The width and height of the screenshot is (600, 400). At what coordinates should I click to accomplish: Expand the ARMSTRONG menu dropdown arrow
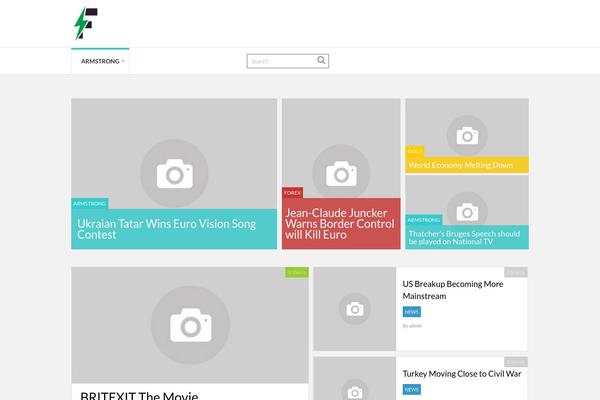click(x=123, y=61)
